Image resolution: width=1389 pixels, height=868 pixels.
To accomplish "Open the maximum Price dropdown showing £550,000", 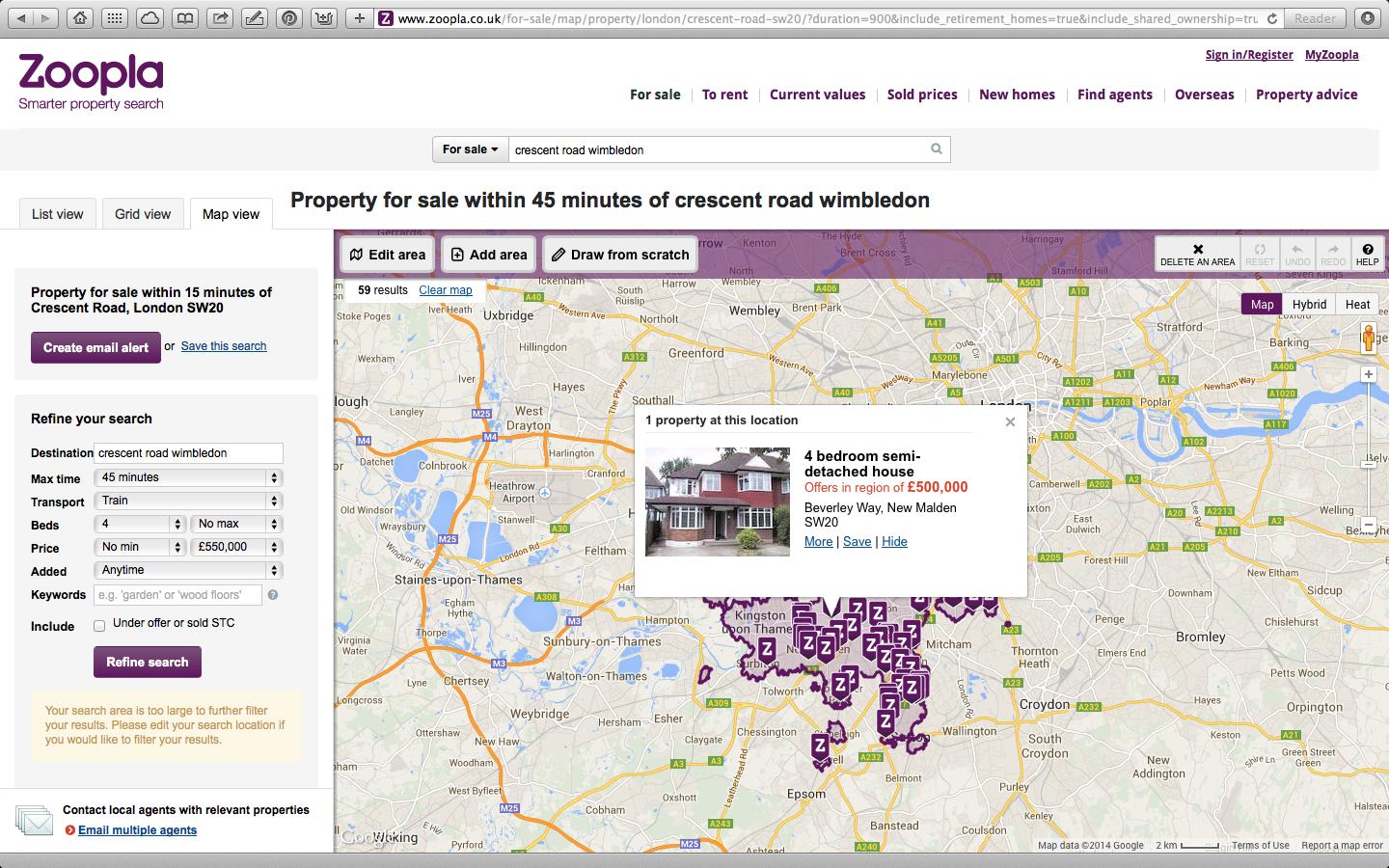I will click(x=236, y=547).
